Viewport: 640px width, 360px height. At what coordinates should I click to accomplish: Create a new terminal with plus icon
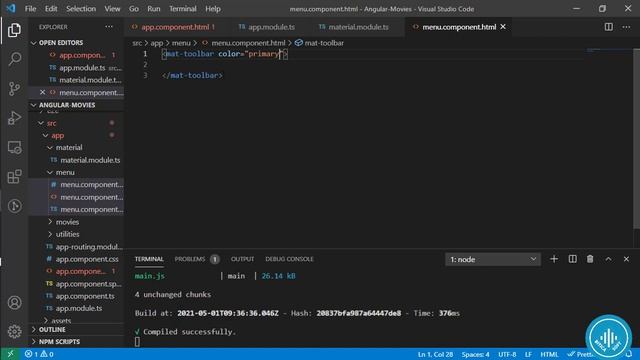pos(554,259)
